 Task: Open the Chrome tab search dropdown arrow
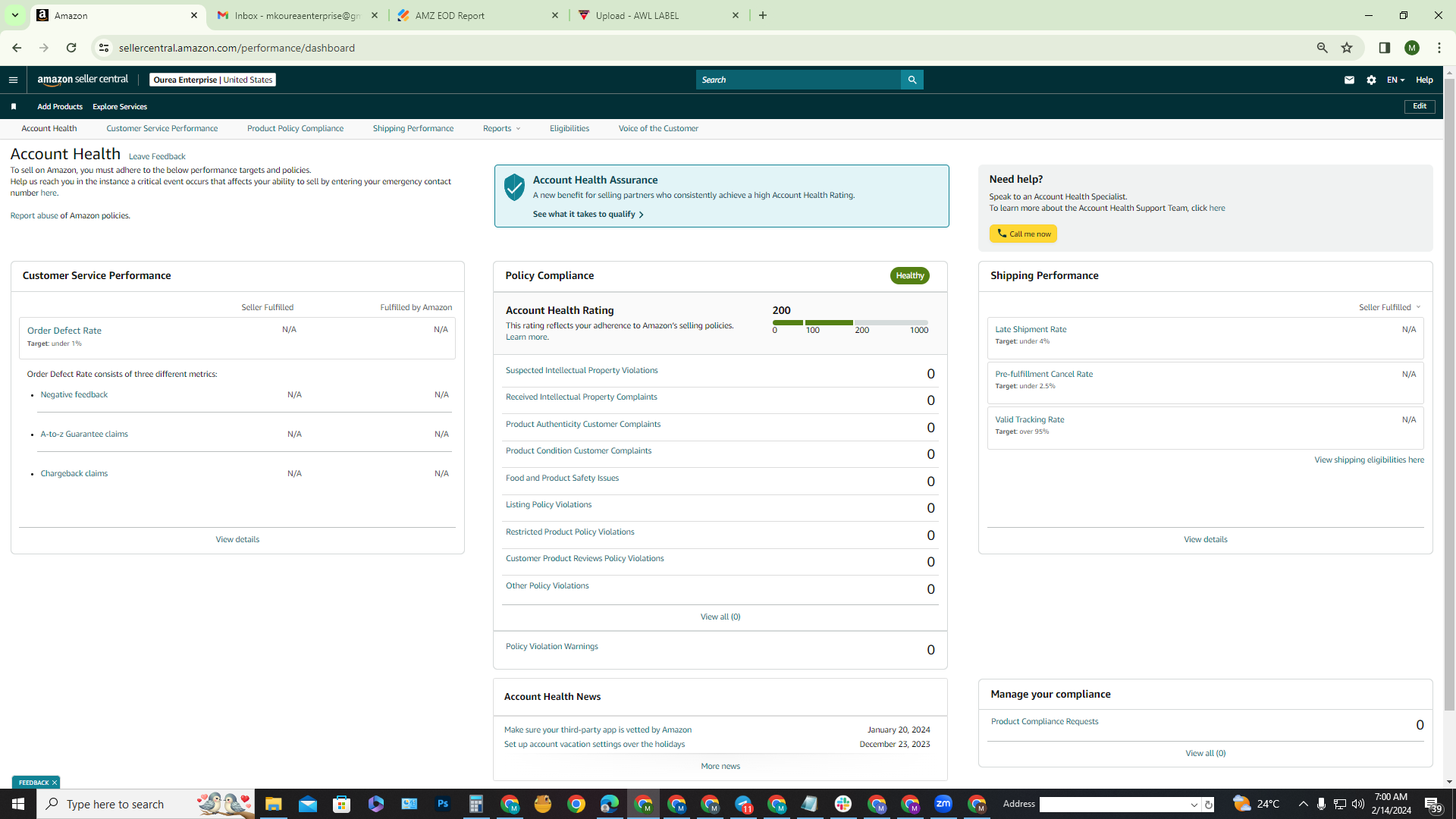[x=14, y=15]
